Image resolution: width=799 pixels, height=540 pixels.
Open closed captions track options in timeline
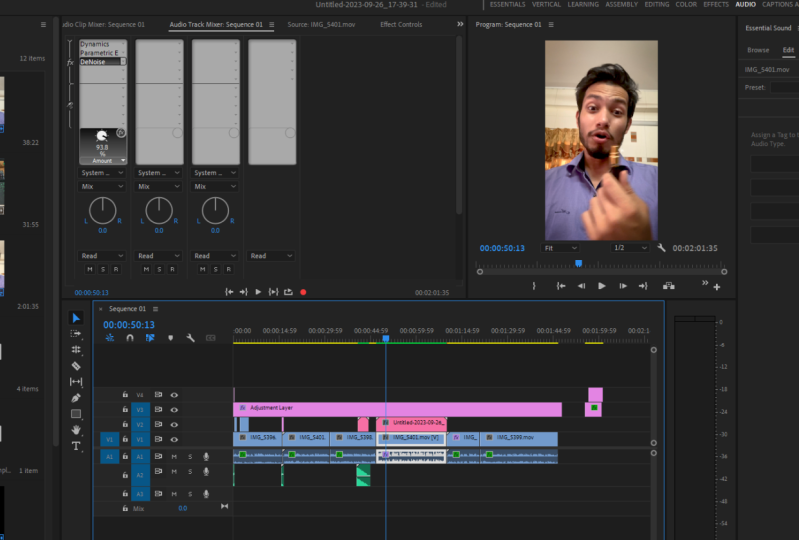(x=210, y=338)
